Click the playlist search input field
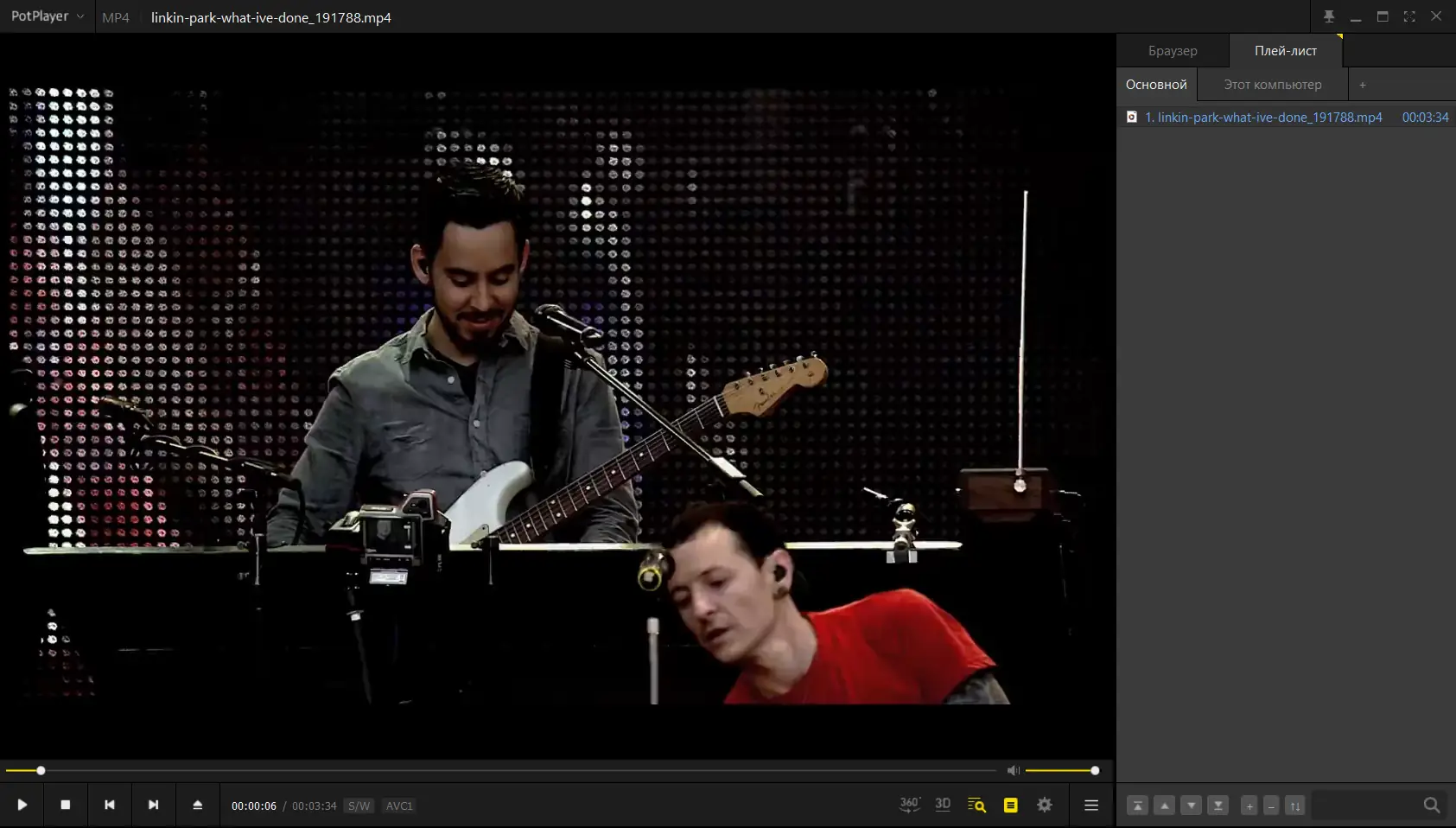1456x828 pixels. coord(1366,806)
